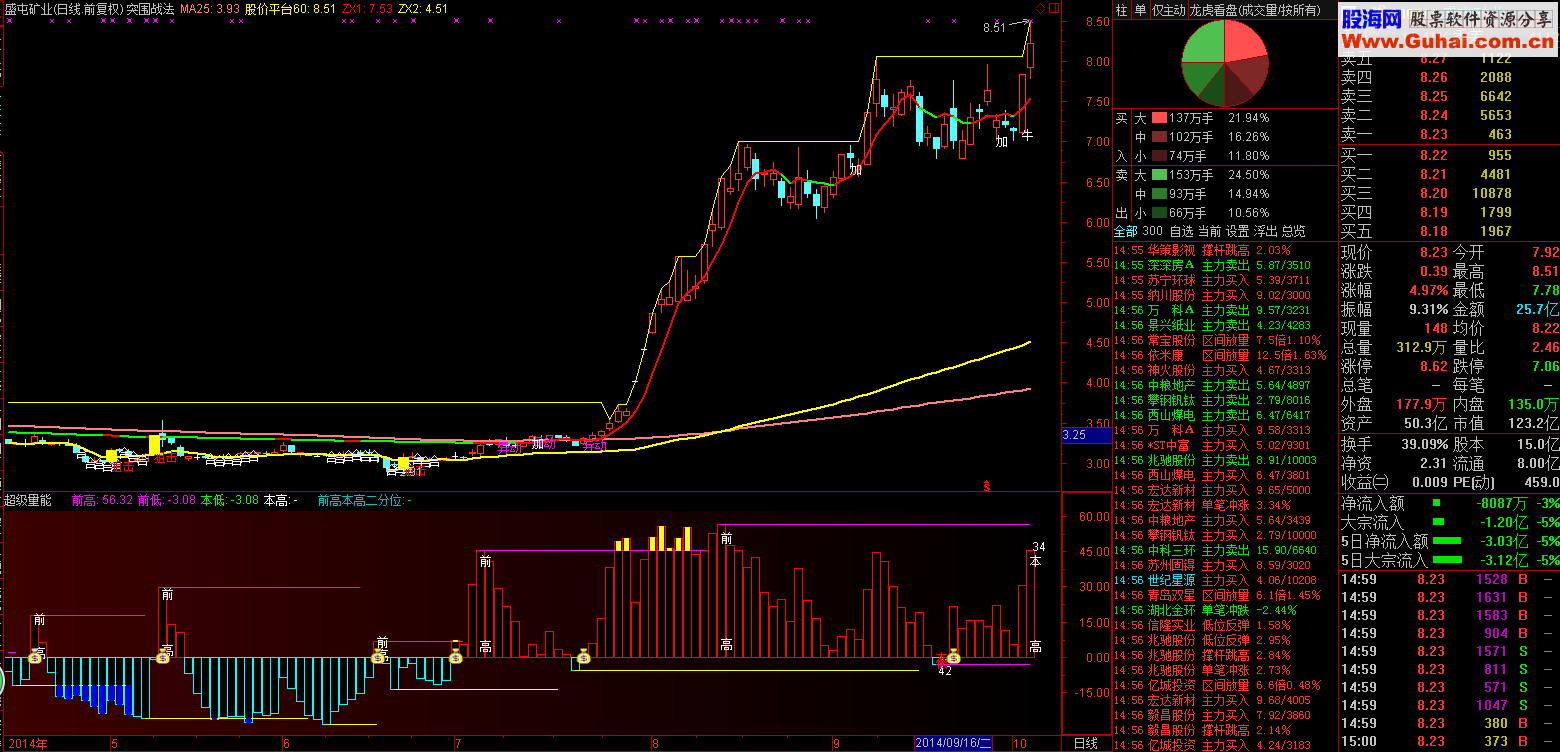The image size is (1560, 752).
Task: Open the 自选 watchlist filter
Action: point(1181,231)
